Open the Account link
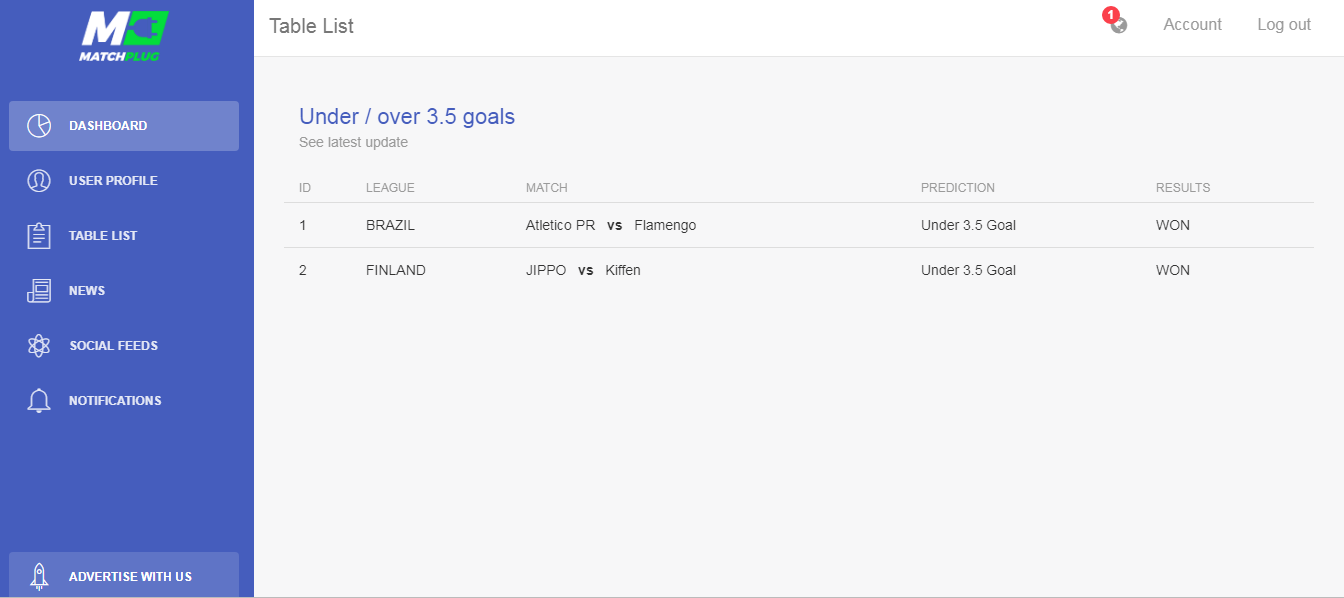The height and width of the screenshot is (598, 1344). [x=1192, y=25]
